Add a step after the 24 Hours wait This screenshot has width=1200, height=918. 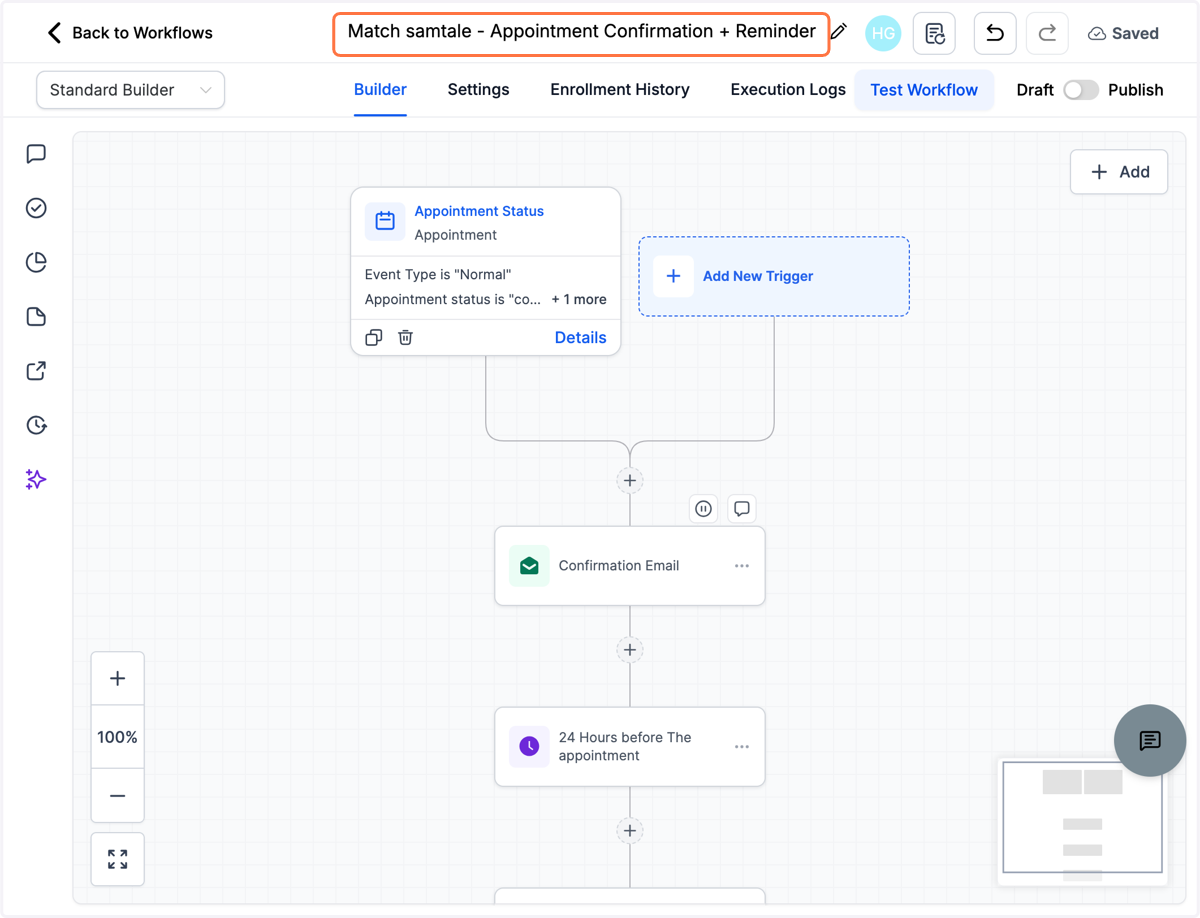tap(630, 831)
